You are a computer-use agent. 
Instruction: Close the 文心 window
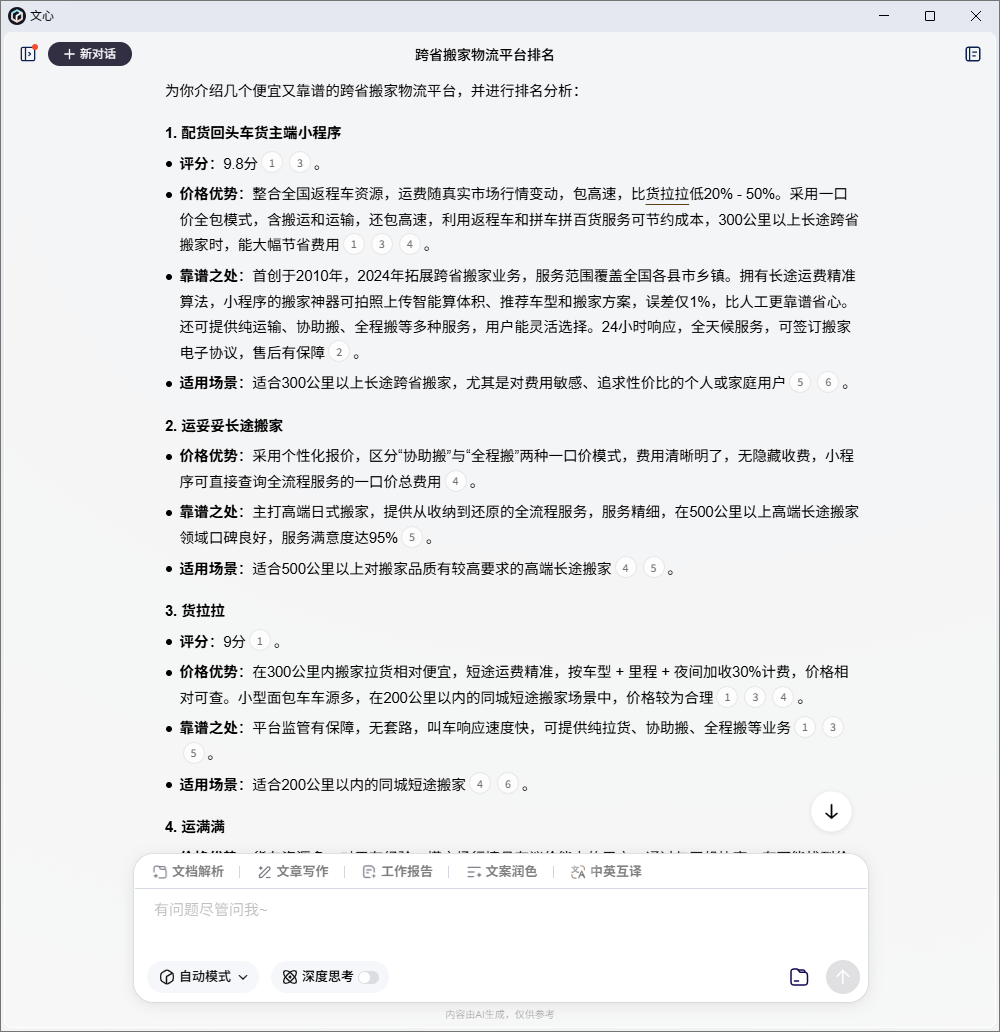click(976, 16)
